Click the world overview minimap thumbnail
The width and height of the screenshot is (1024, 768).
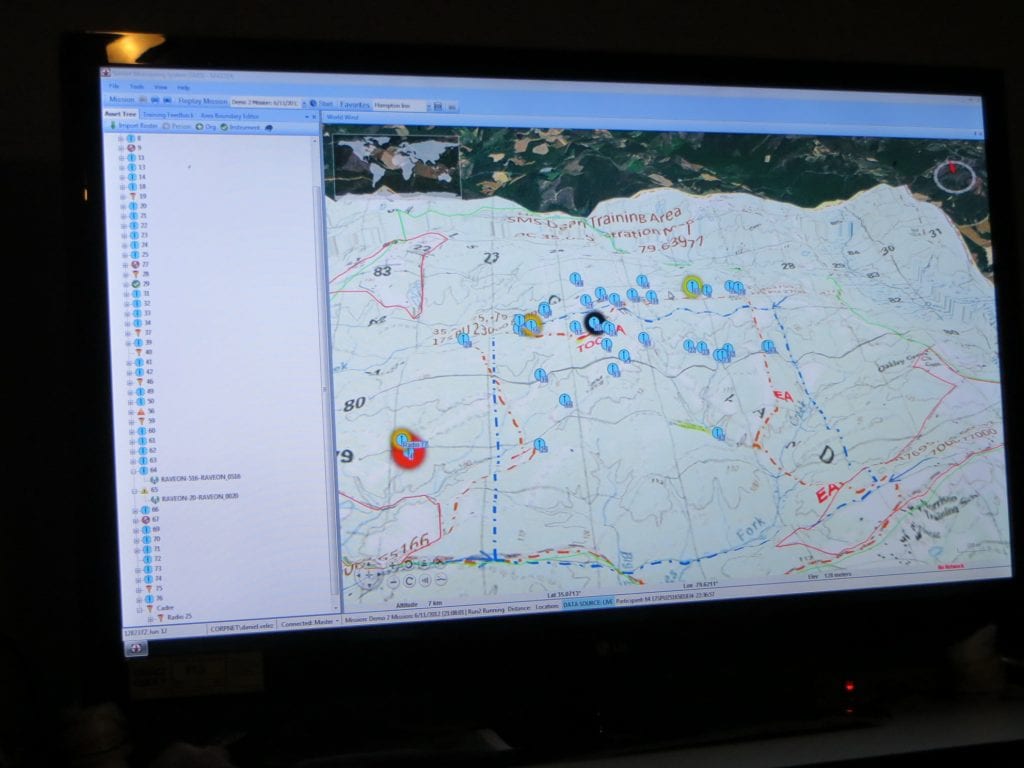pyautogui.click(x=395, y=165)
